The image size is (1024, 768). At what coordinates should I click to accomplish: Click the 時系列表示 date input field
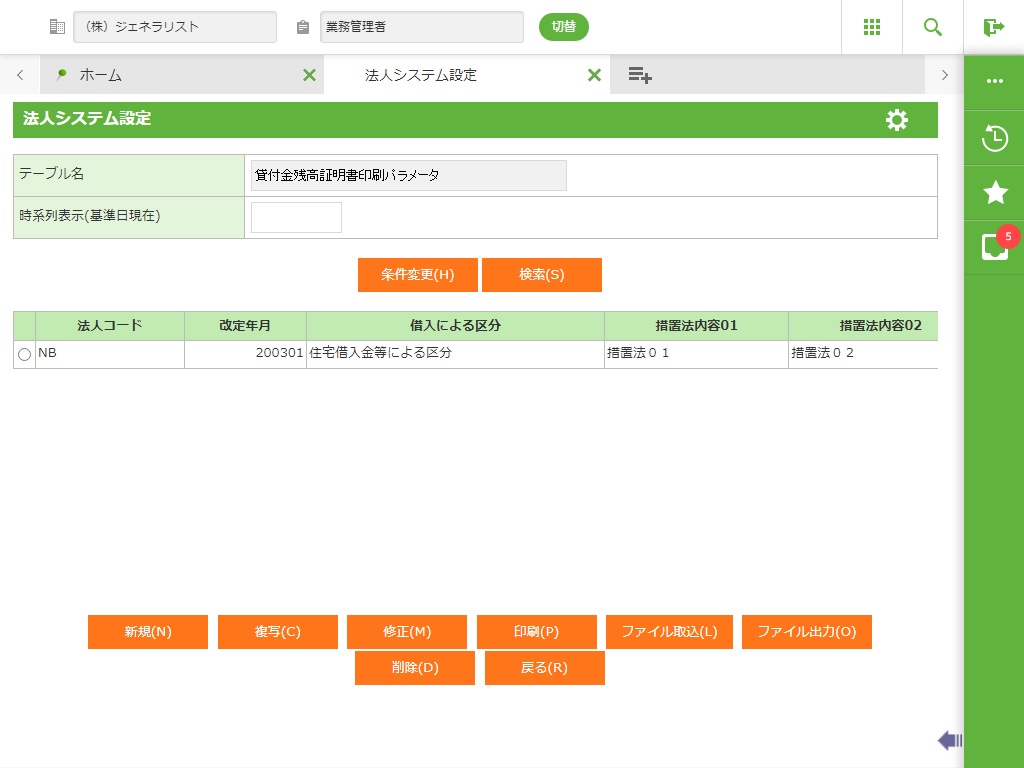[296, 217]
